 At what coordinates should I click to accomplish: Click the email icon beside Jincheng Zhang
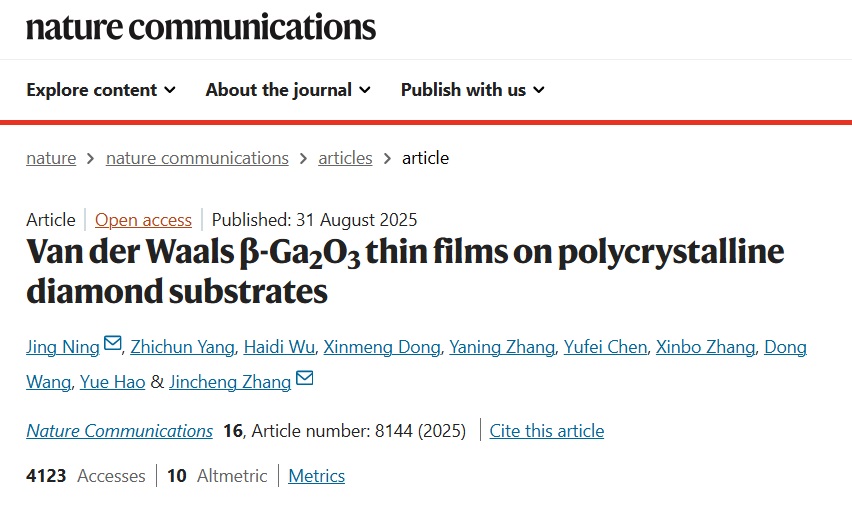(305, 379)
